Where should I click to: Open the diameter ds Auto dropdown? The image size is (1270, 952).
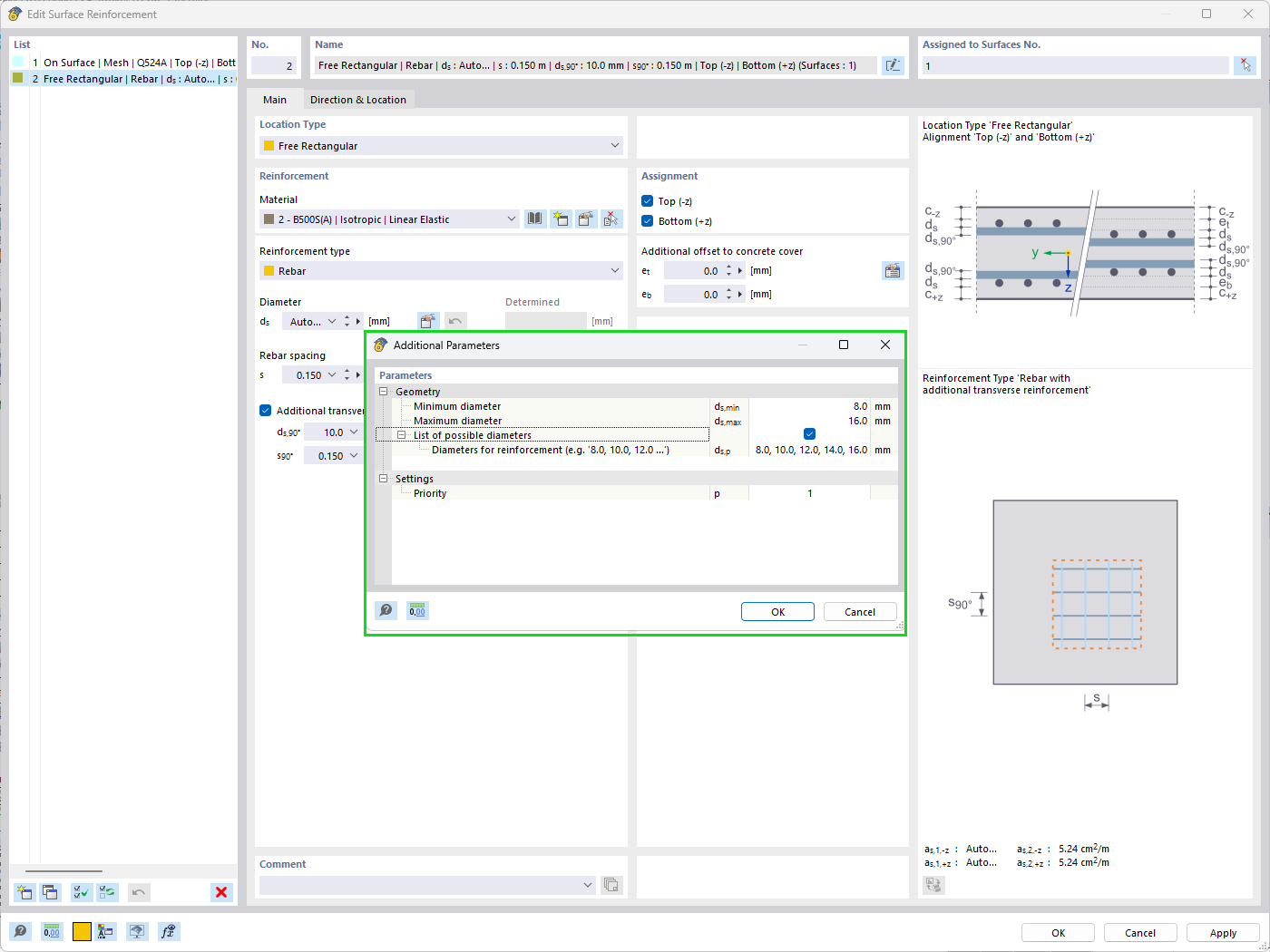point(332,321)
